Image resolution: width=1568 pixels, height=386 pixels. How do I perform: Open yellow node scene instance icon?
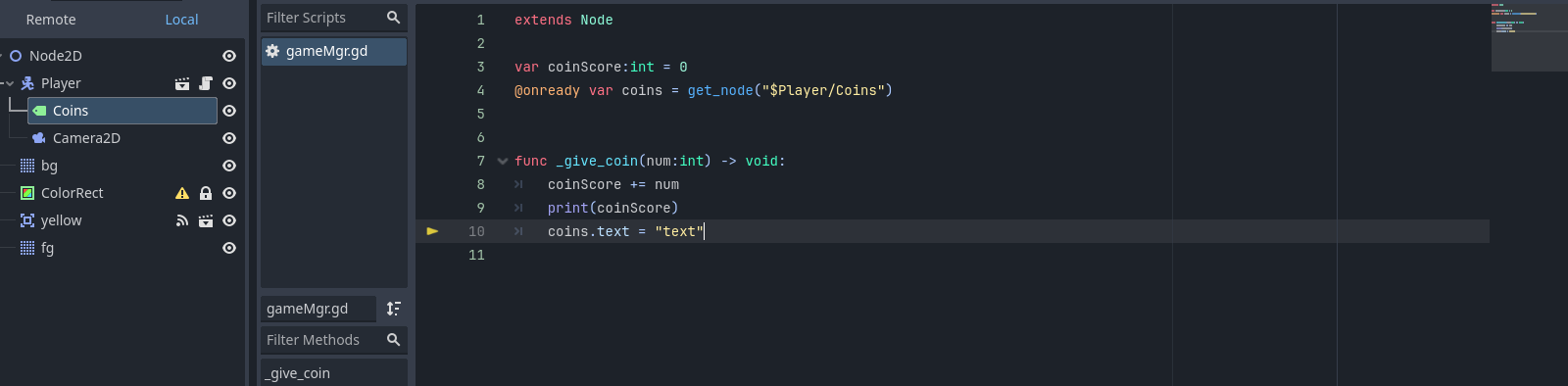point(206,220)
